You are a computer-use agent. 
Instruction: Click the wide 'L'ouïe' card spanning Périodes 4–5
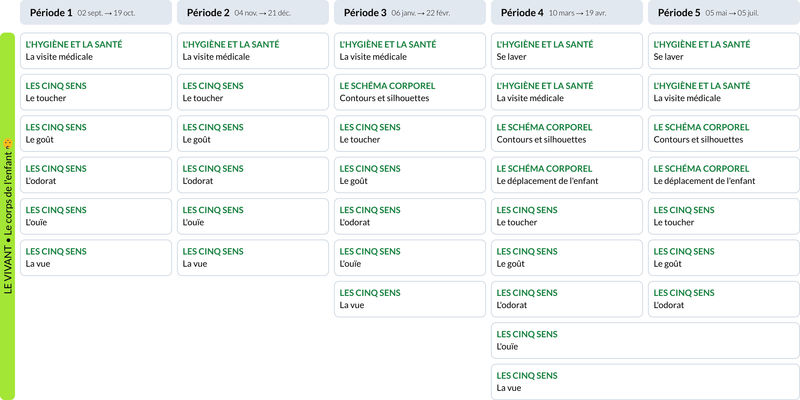click(645, 340)
